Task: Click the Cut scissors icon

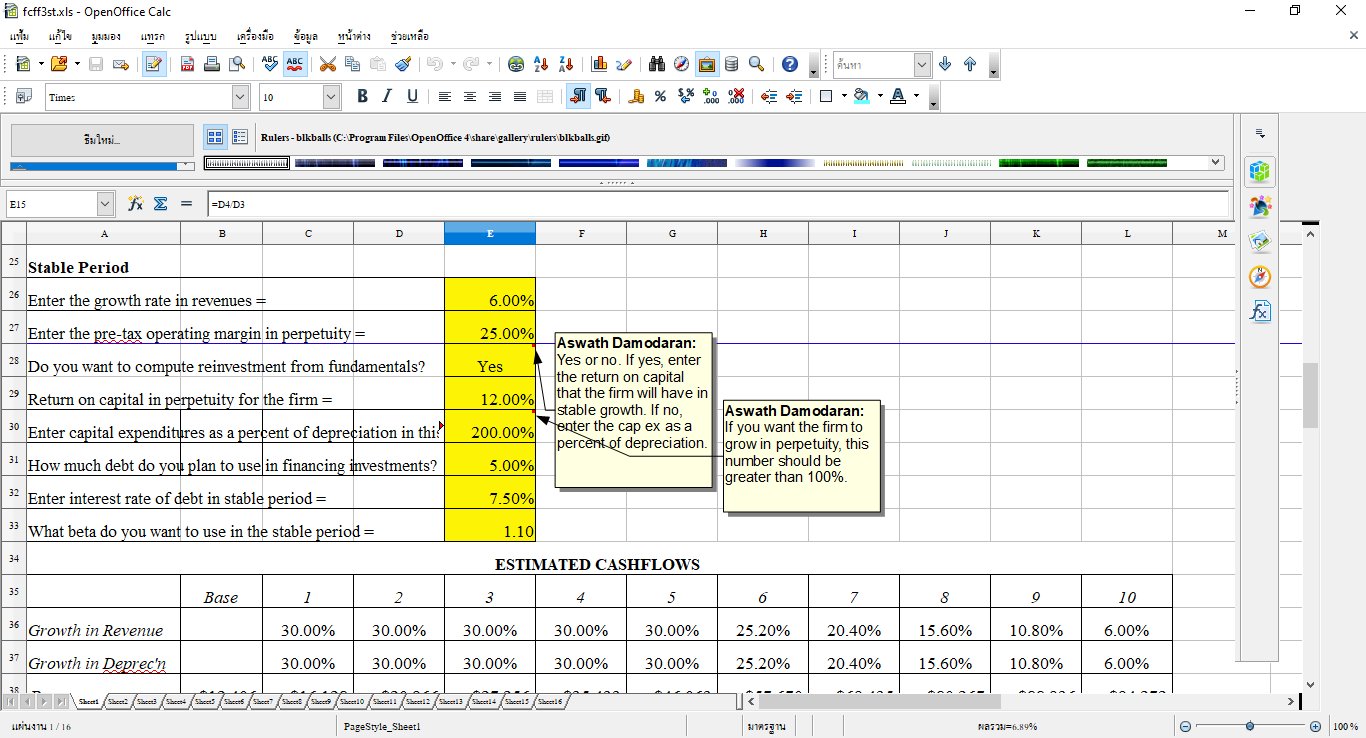Action: click(327, 64)
